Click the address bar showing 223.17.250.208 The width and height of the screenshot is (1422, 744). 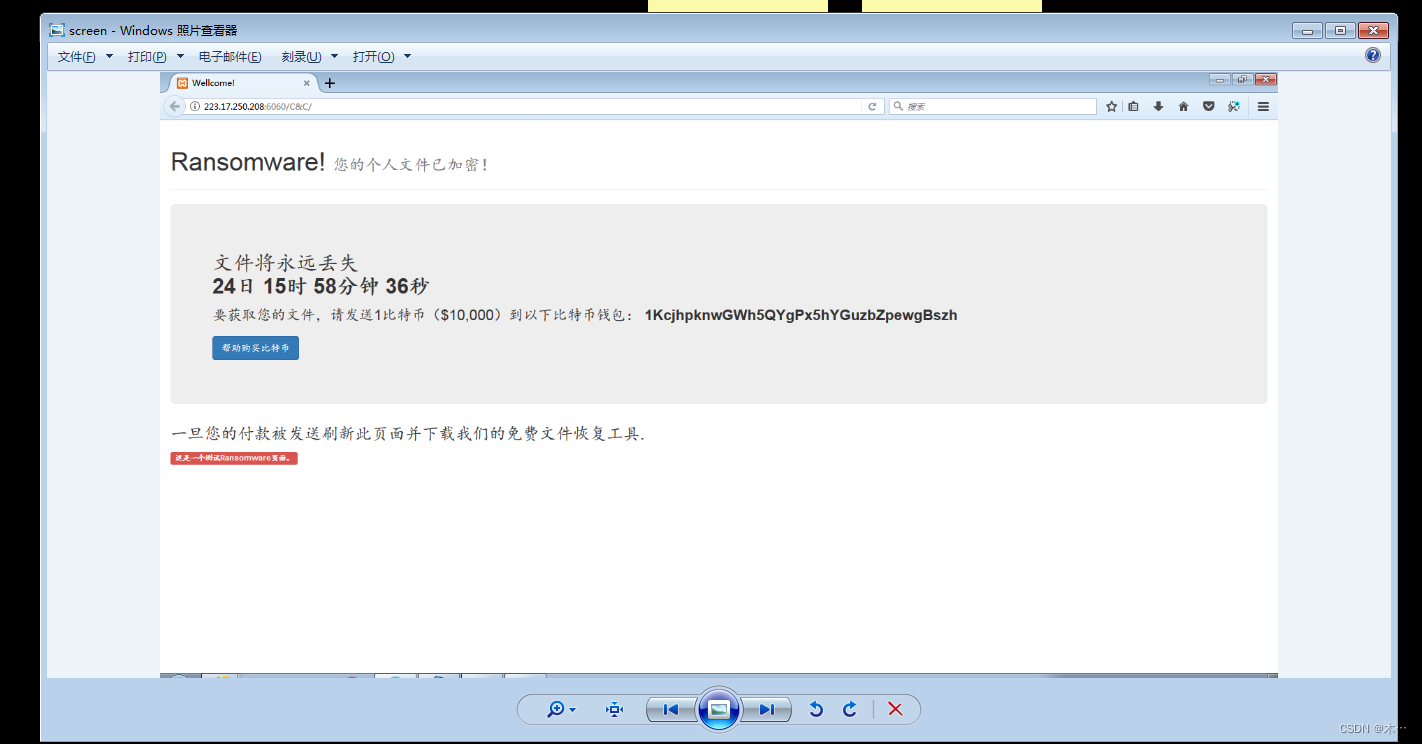click(x=535, y=106)
